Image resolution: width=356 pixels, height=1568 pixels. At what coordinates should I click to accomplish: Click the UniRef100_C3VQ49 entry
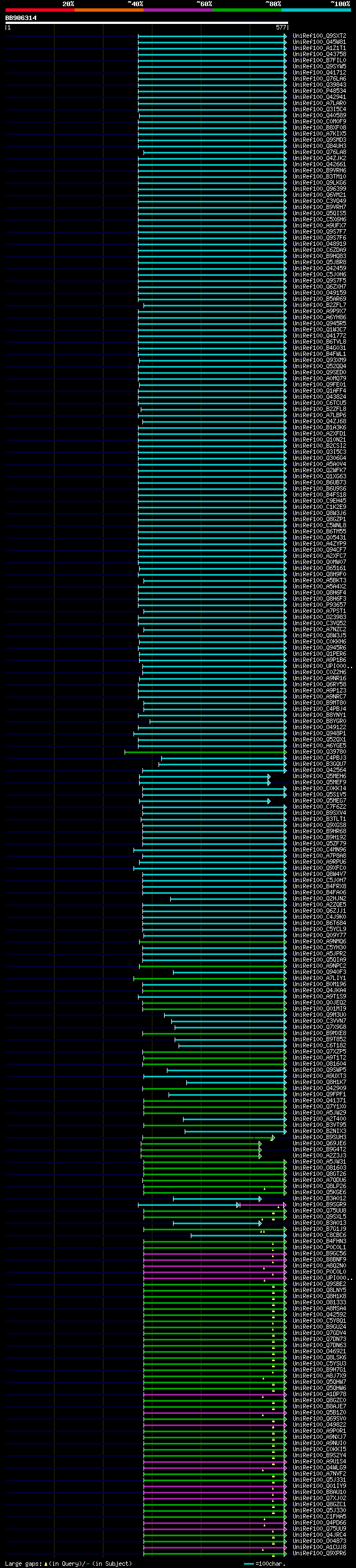[319, 201]
